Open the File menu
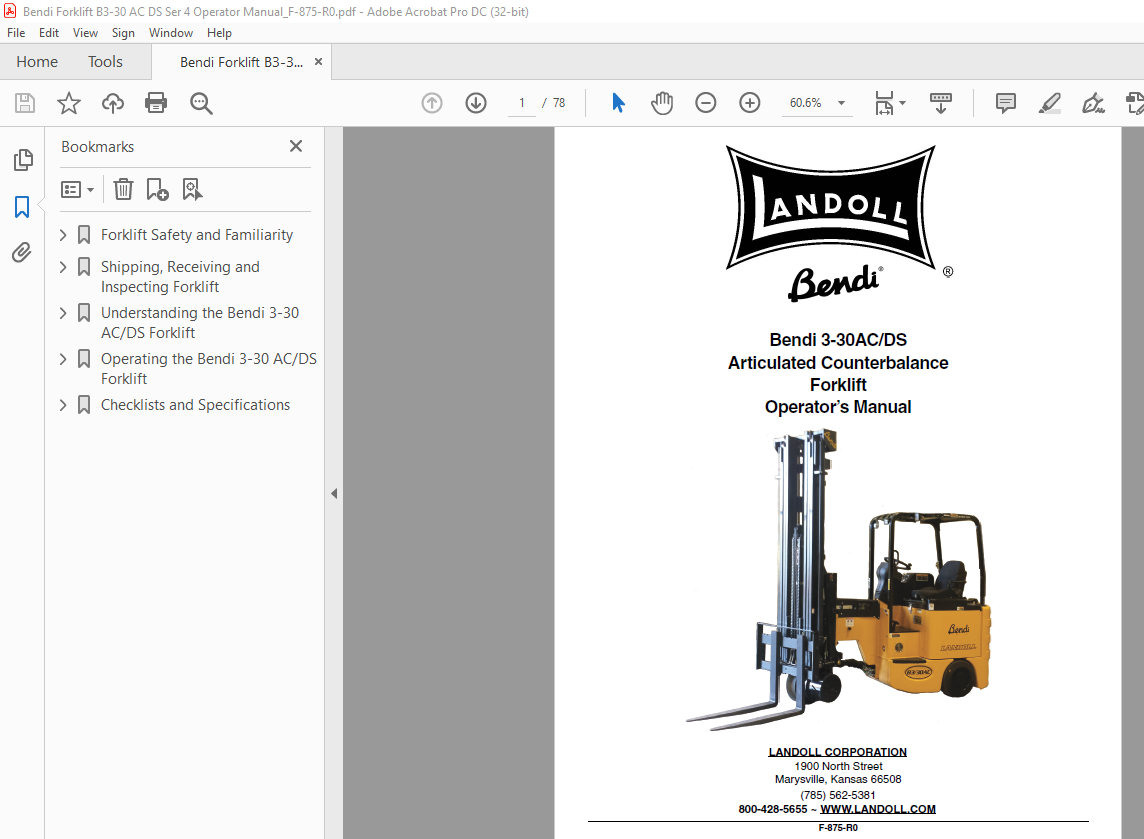The height and width of the screenshot is (839, 1144). coord(16,33)
